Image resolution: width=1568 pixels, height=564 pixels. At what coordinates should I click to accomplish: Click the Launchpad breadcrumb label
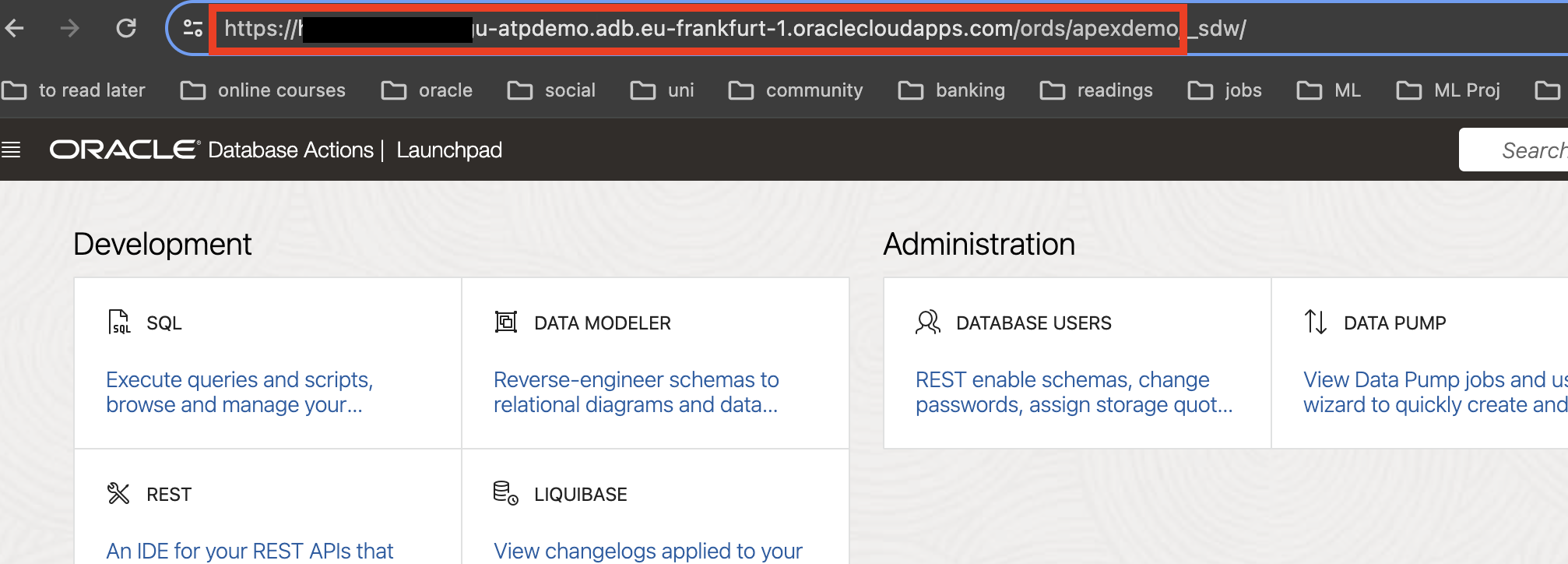pyautogui.click(x=449, y=150)
